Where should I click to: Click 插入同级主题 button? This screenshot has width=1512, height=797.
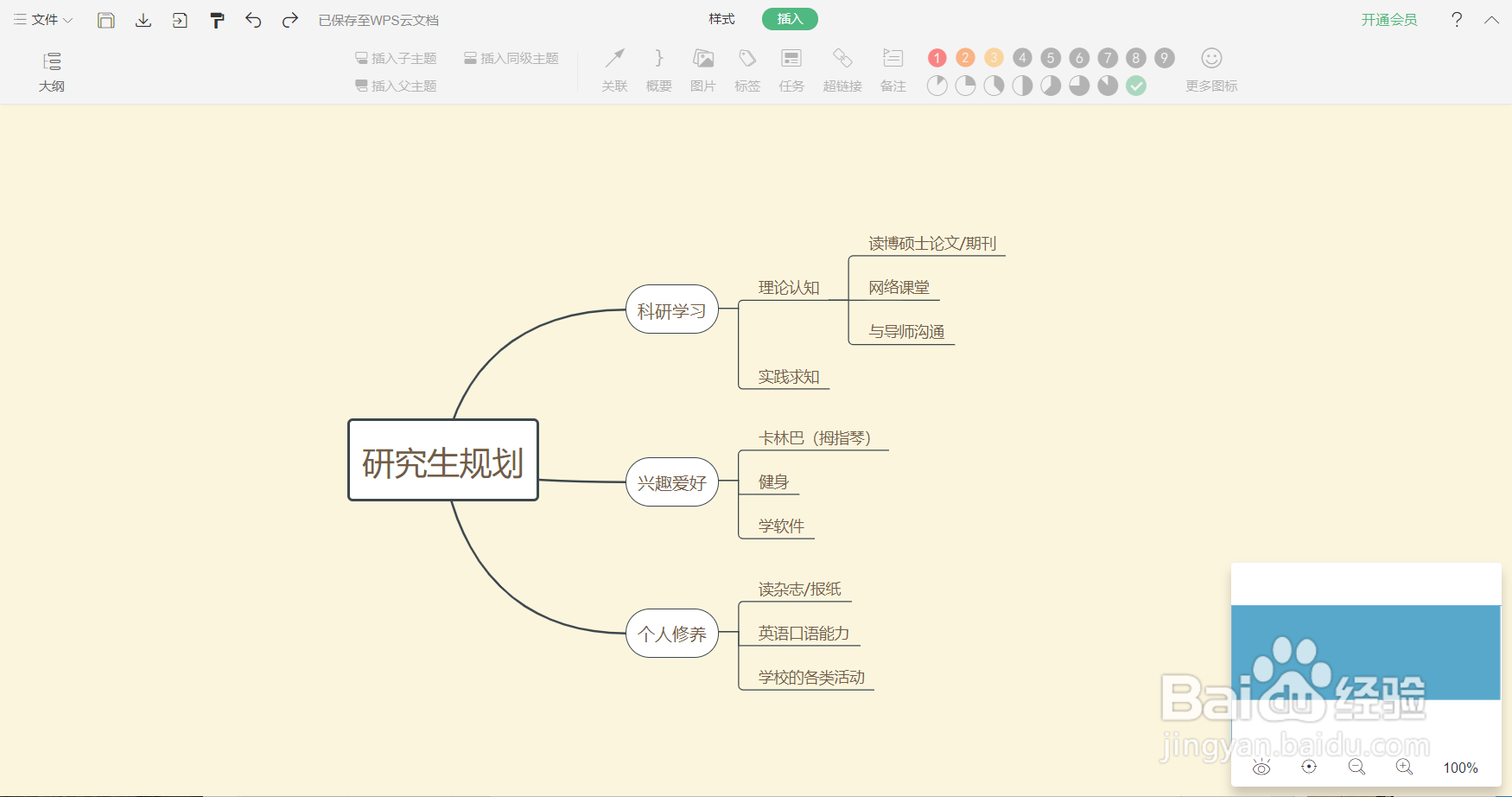(x=511, y=58)
